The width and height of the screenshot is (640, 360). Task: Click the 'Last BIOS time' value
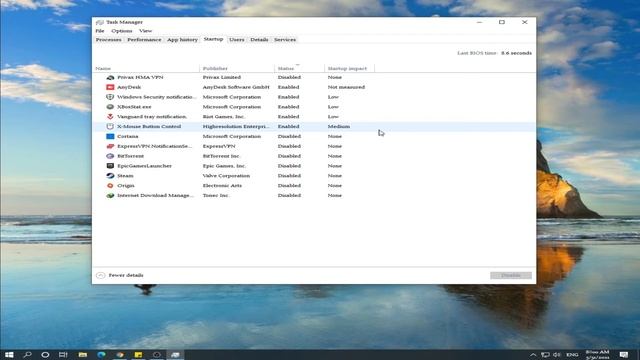[x=516, y=53]
